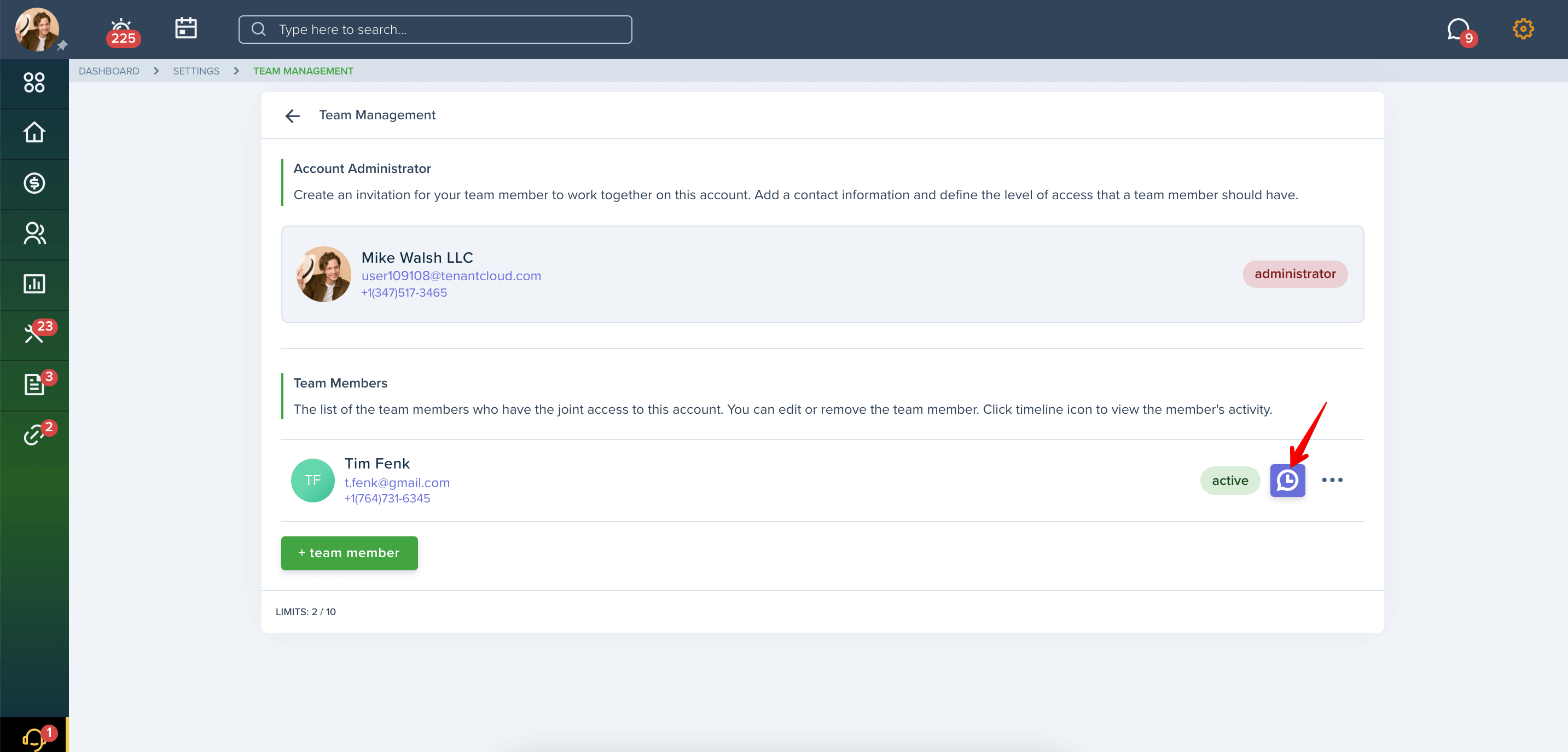Open the orange settings gear icon
The width and height of the screenshot is (1568, 752).
pyautogui.click(x=1523, y=28)
